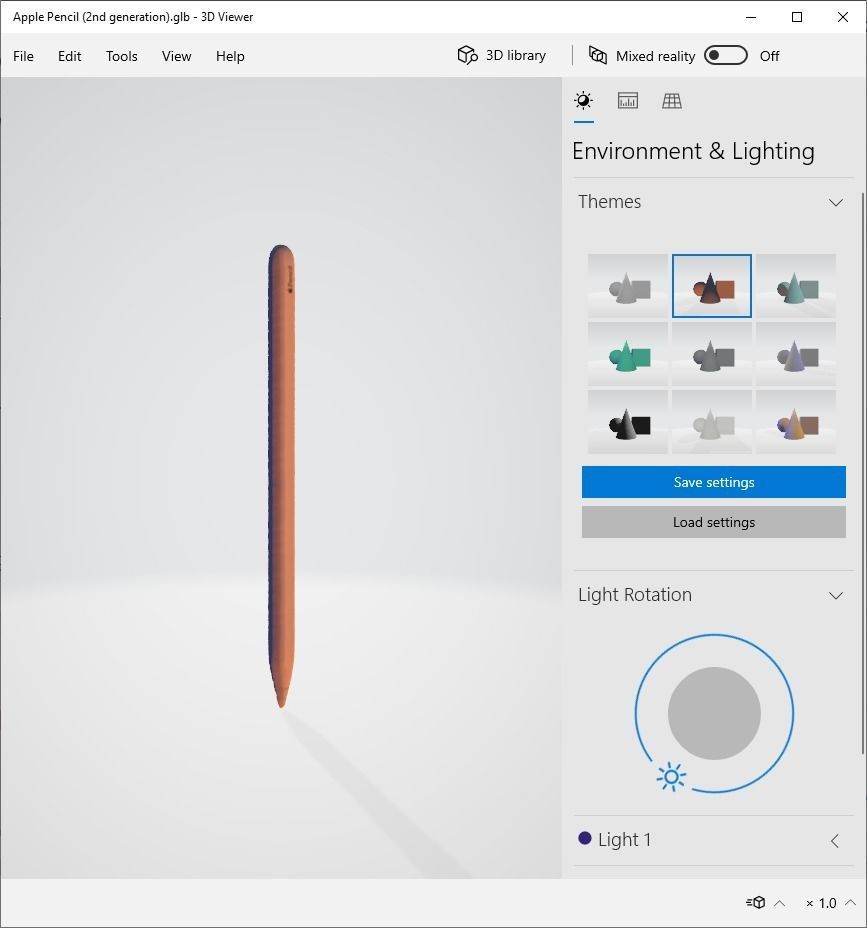The height and width of the screenshot is (928, 867).
Task: Toggle the Mixed reality switch
Action: 726,56
